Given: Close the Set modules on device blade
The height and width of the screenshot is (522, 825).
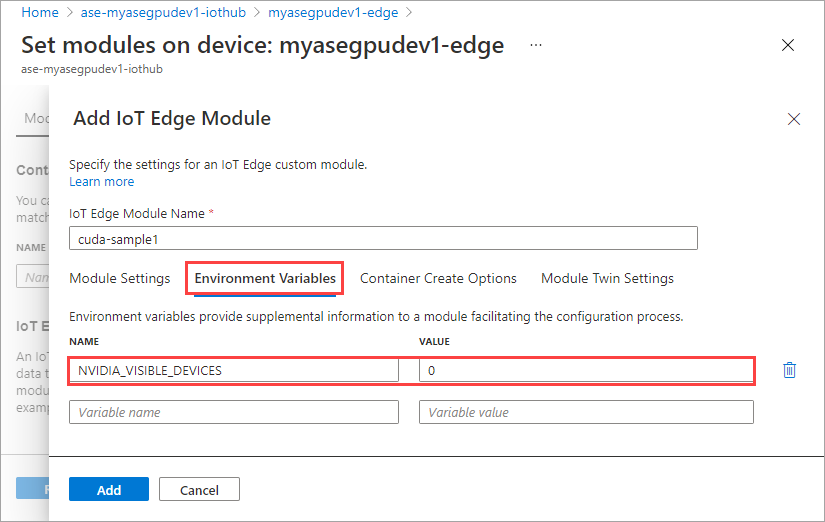Looking at the screenshot, I should tap(788, 45).
